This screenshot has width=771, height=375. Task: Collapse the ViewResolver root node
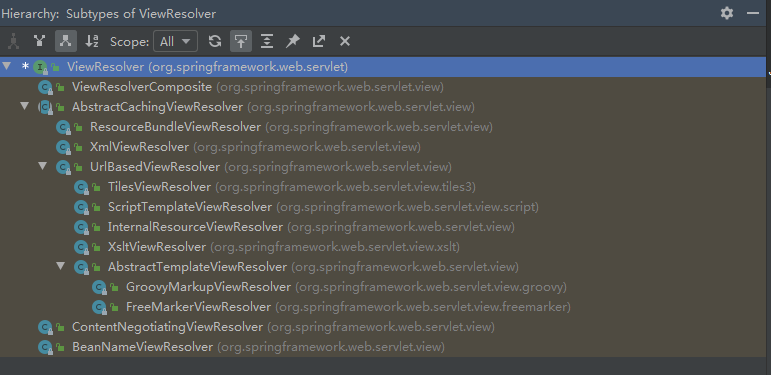[x=6, y=66]
